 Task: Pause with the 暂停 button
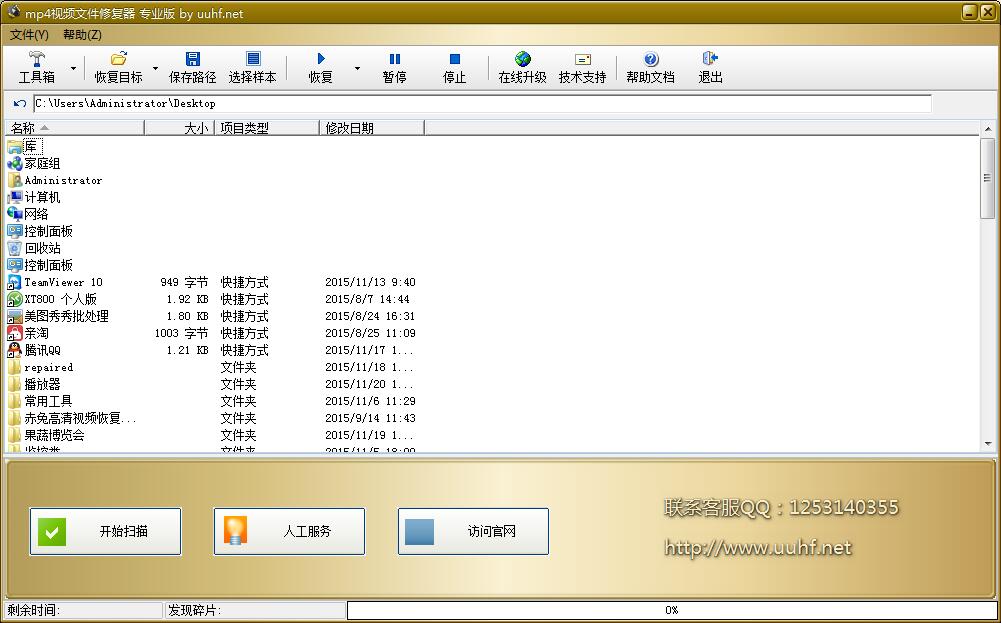[x=395, y=68]
